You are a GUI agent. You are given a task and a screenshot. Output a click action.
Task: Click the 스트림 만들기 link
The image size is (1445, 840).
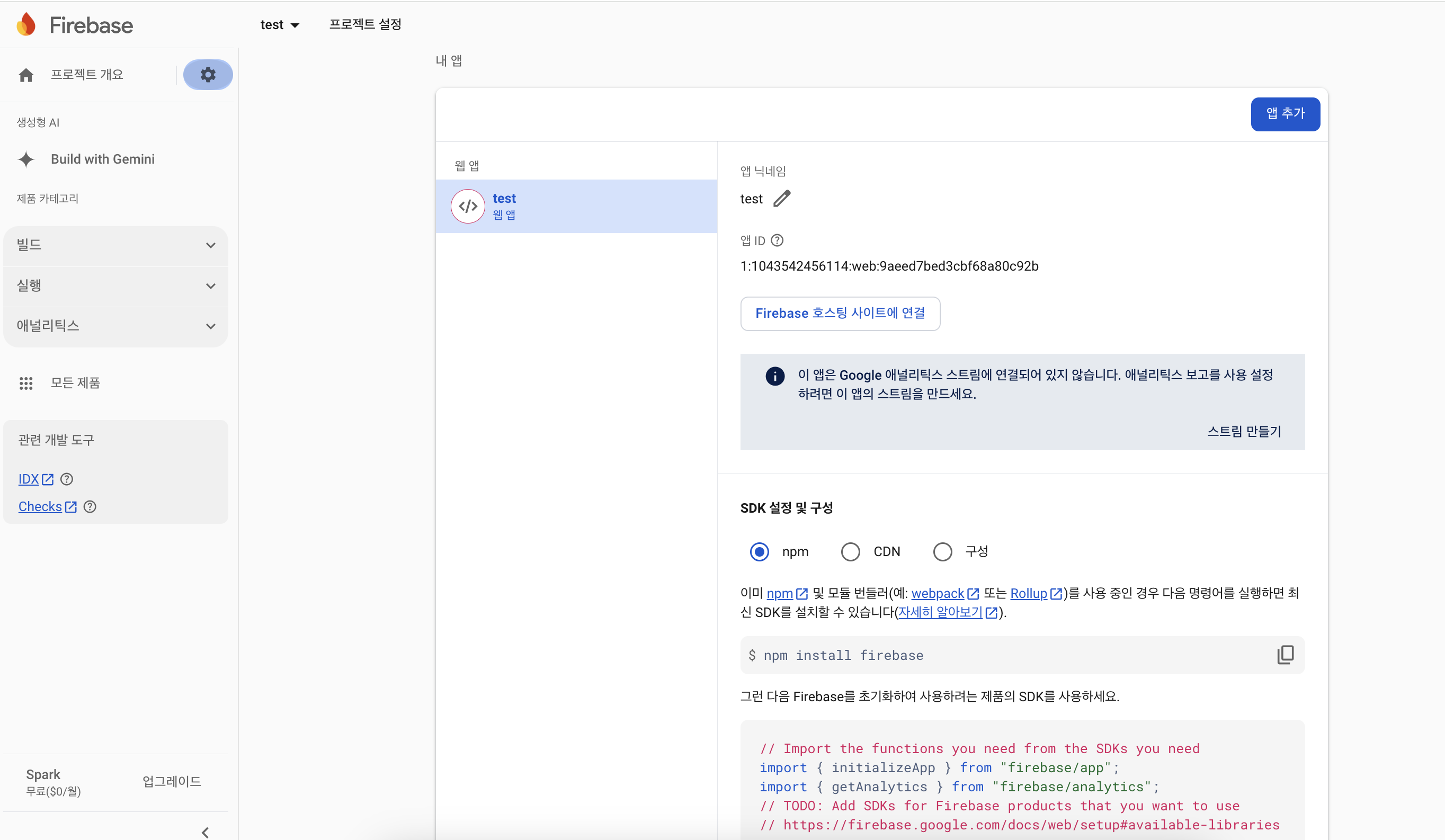click(x=1244, y=431)
